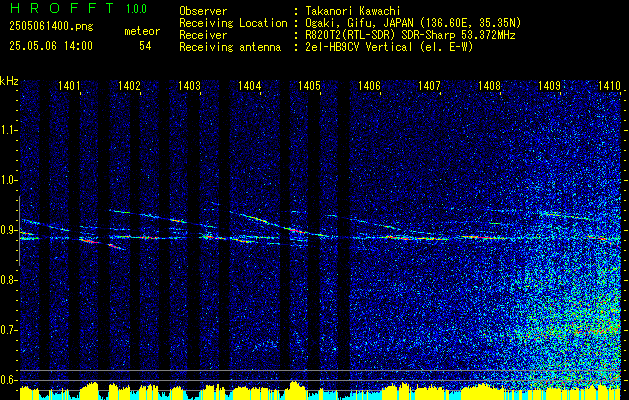
Task: Click frequency label 0.6
Action: click(x=8, y=380)
